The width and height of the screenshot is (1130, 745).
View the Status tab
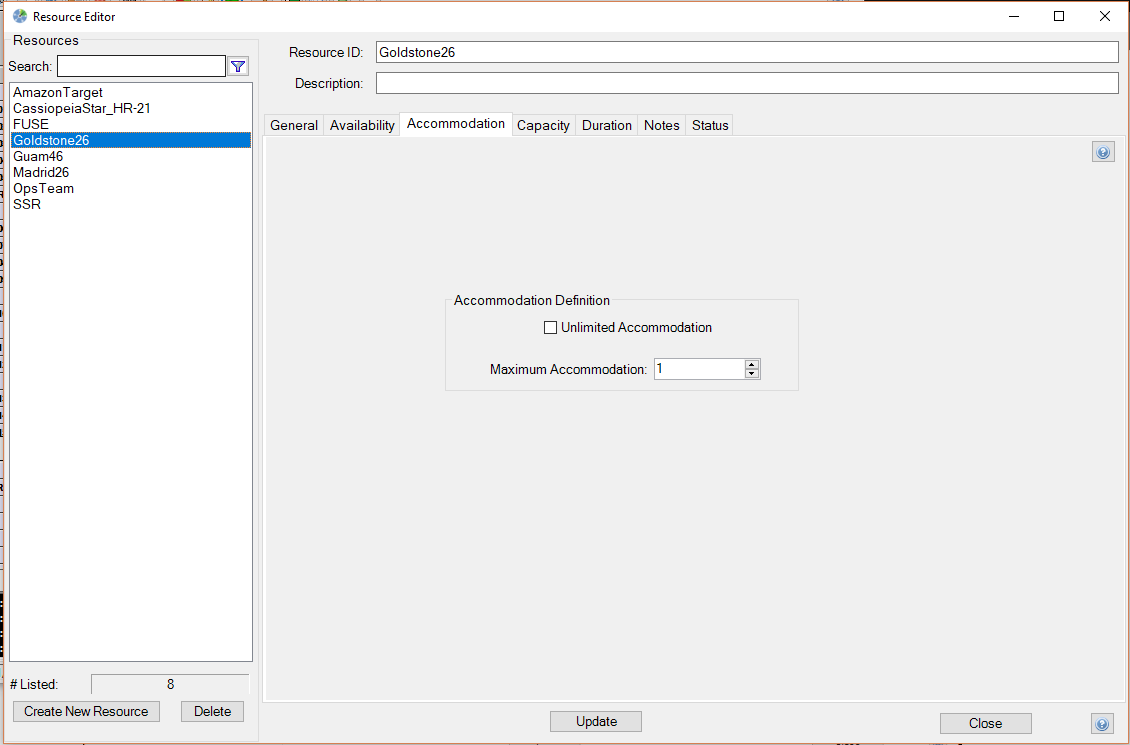710,126
